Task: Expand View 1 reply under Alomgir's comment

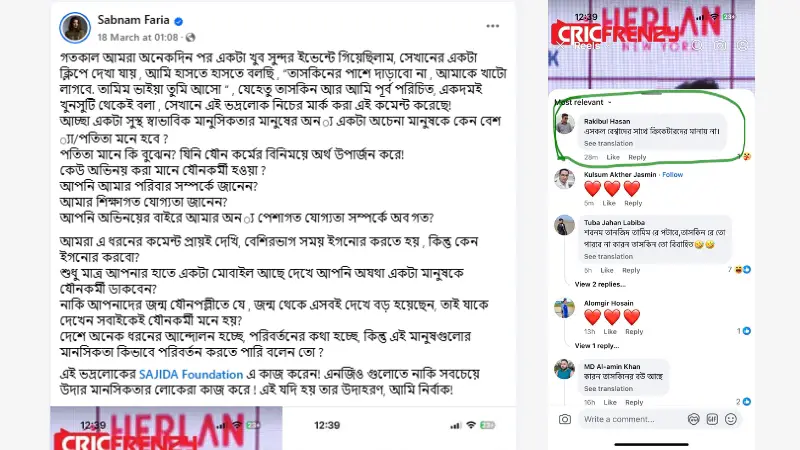Action: 596,345
